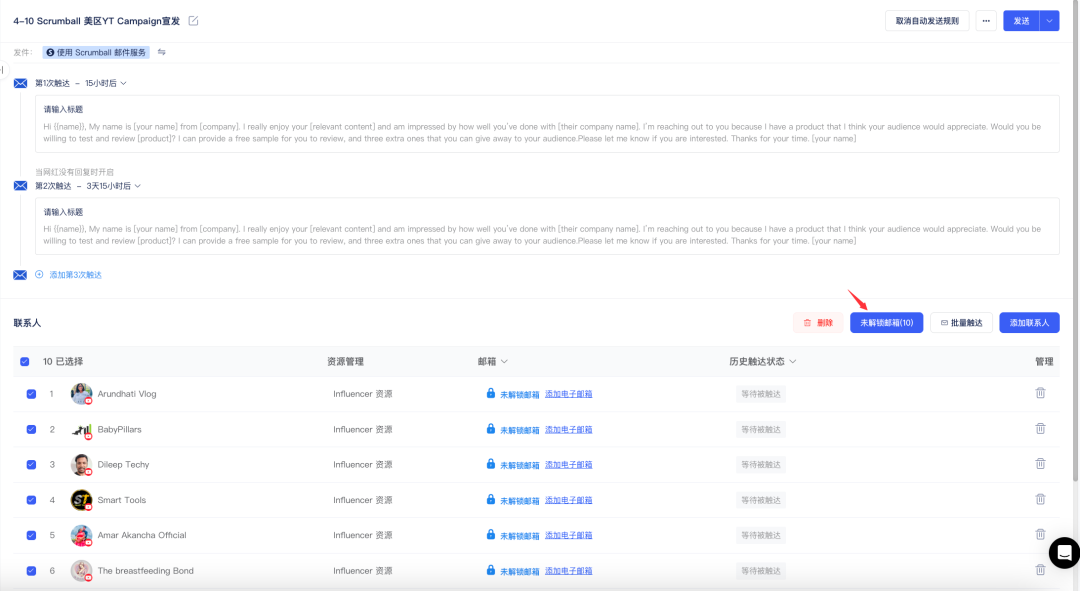Delete Arundhati Vlog row with trash icon
Viewport: 1080px width, 591px height.
1040,393
